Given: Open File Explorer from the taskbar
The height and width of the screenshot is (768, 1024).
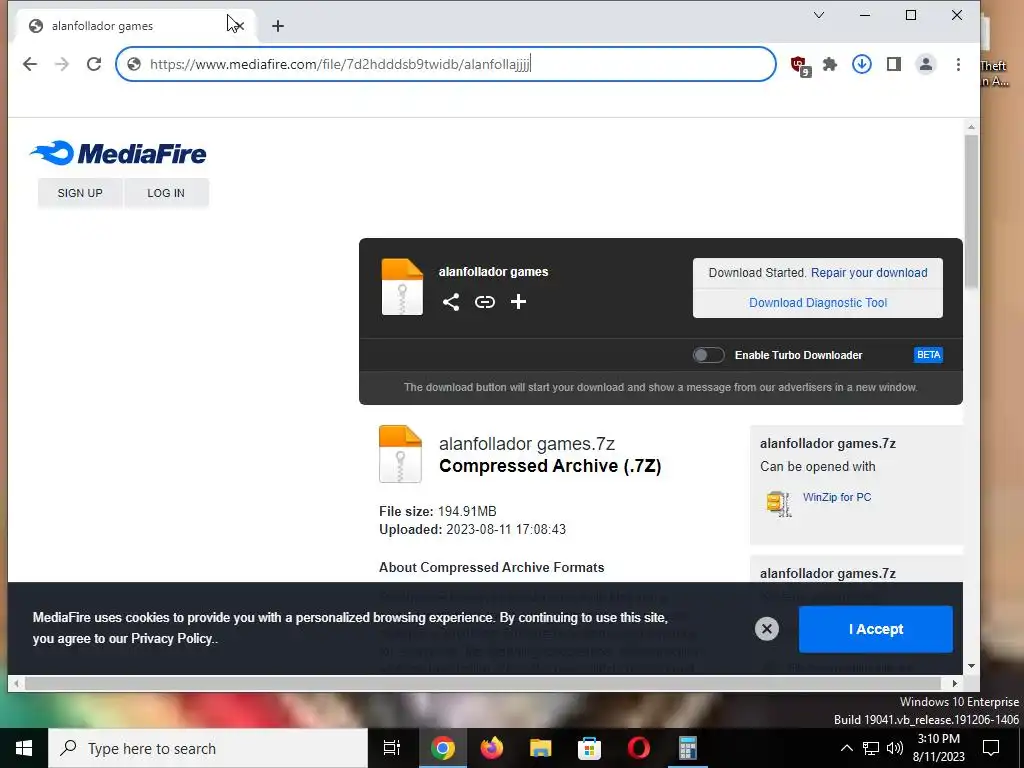Looking at the screenshot, I should (541, 748).
